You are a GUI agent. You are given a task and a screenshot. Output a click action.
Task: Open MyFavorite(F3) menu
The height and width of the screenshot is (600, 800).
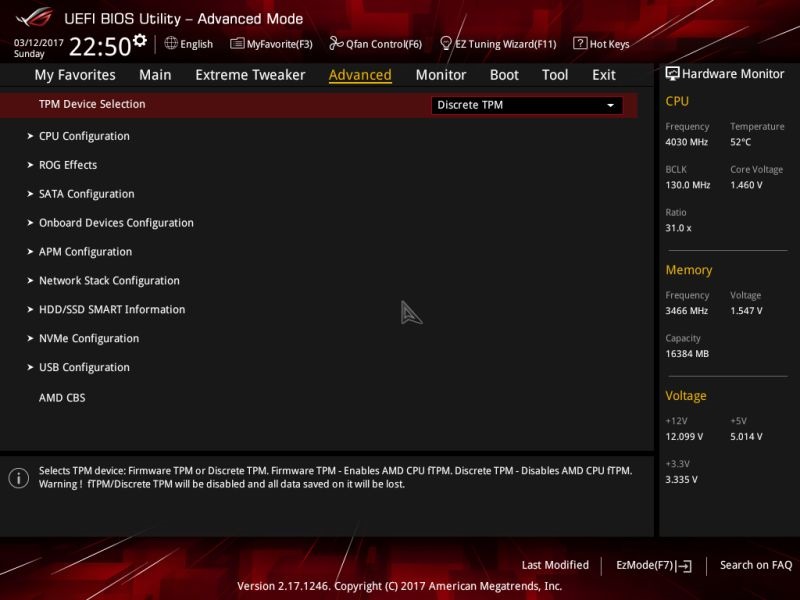[271, 44]
